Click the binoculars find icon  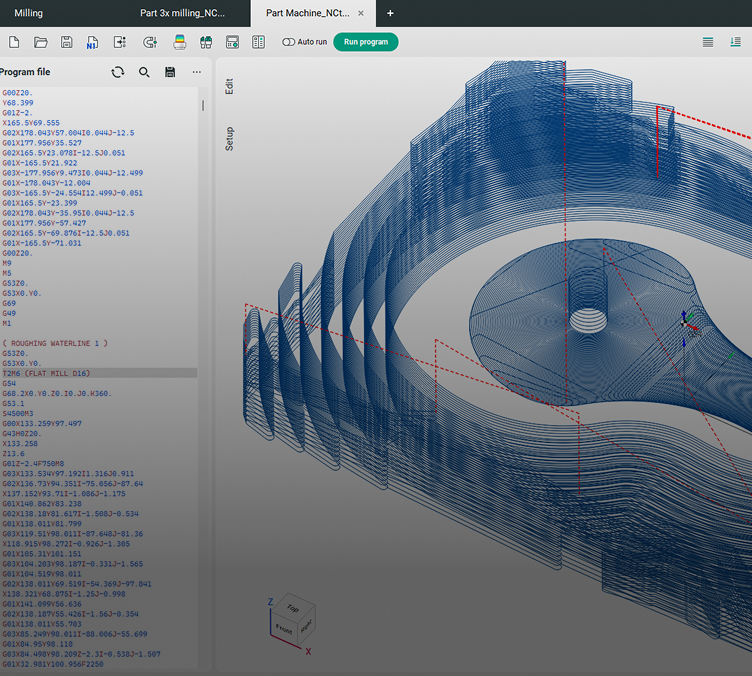tap(206, 42)
